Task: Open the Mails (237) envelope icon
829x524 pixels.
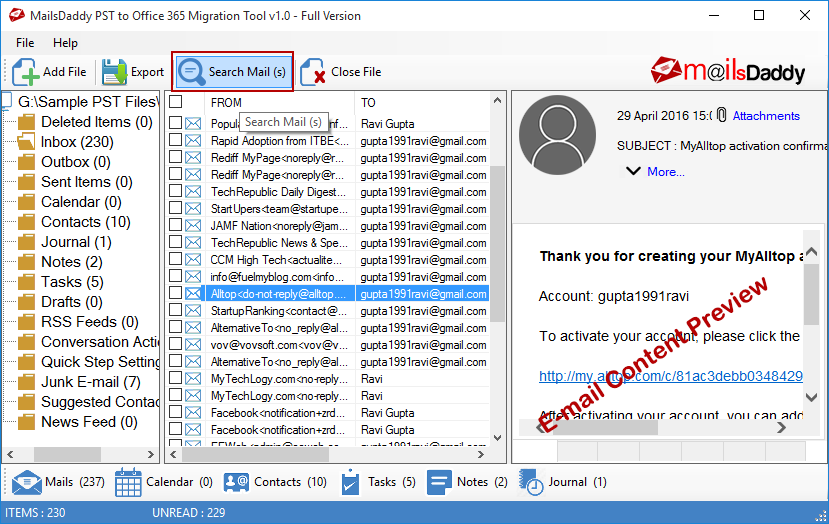Action: [x=26, y=482]
